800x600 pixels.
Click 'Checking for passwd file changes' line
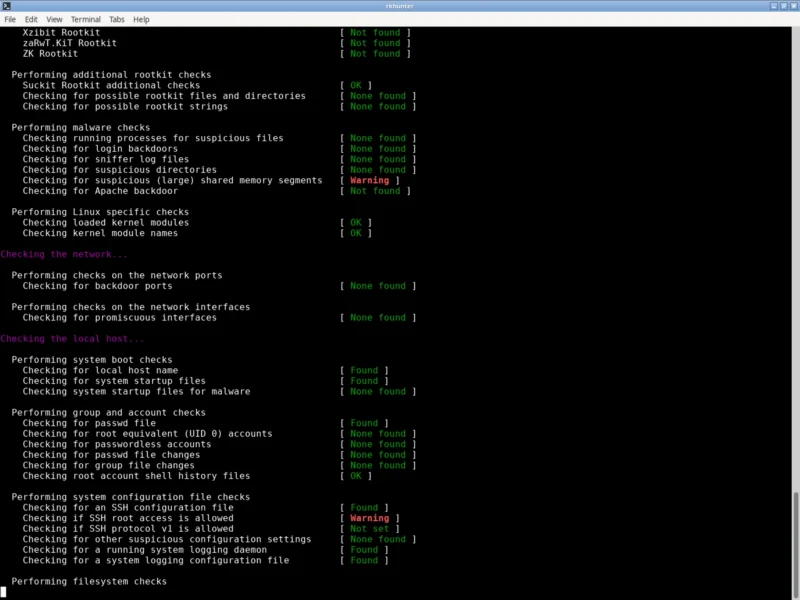coord(111,455)
